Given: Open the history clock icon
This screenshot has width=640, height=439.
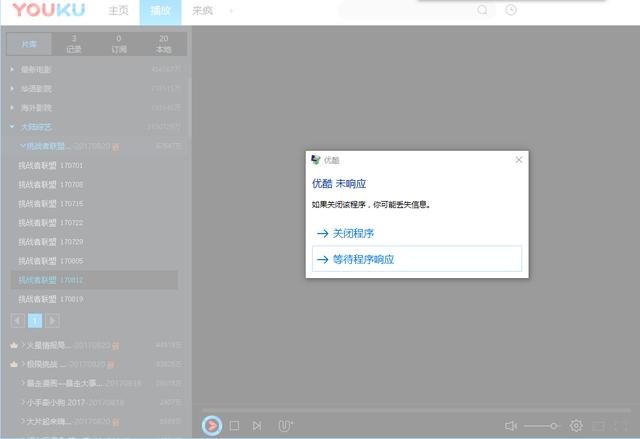Looking at the screenshot, I should (x=511, y=10).
